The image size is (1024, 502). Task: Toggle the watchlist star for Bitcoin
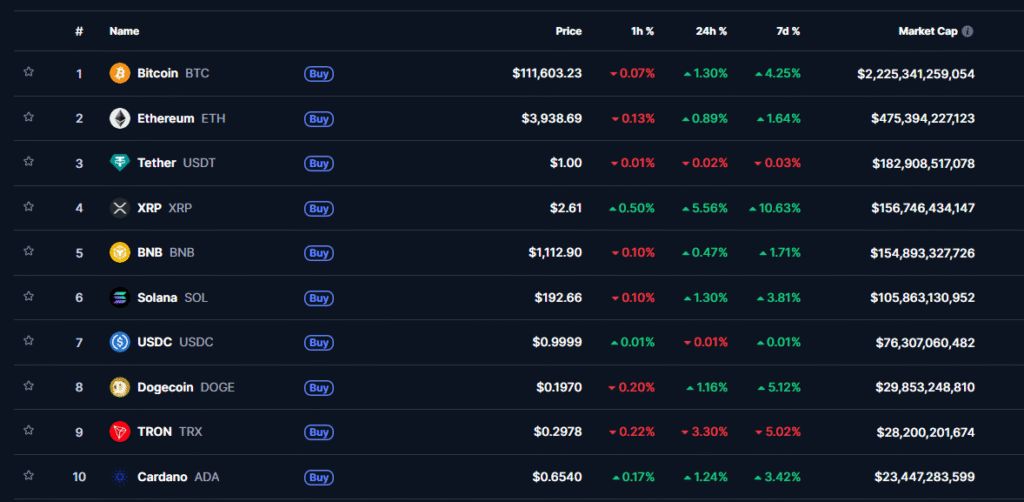pos(29,72)
